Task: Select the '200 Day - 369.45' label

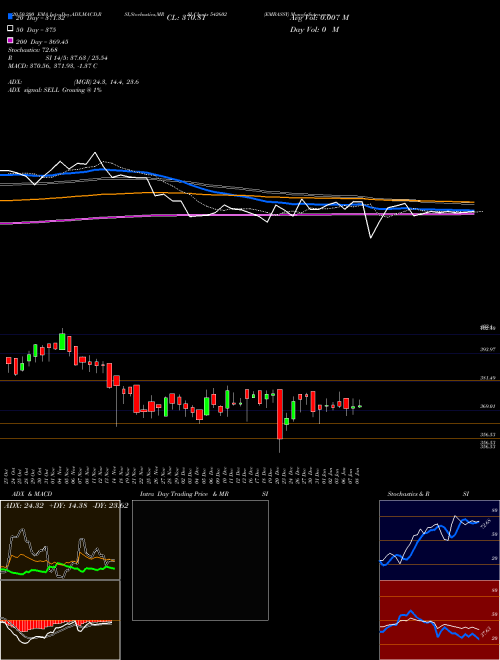Action: coord(43,42)
